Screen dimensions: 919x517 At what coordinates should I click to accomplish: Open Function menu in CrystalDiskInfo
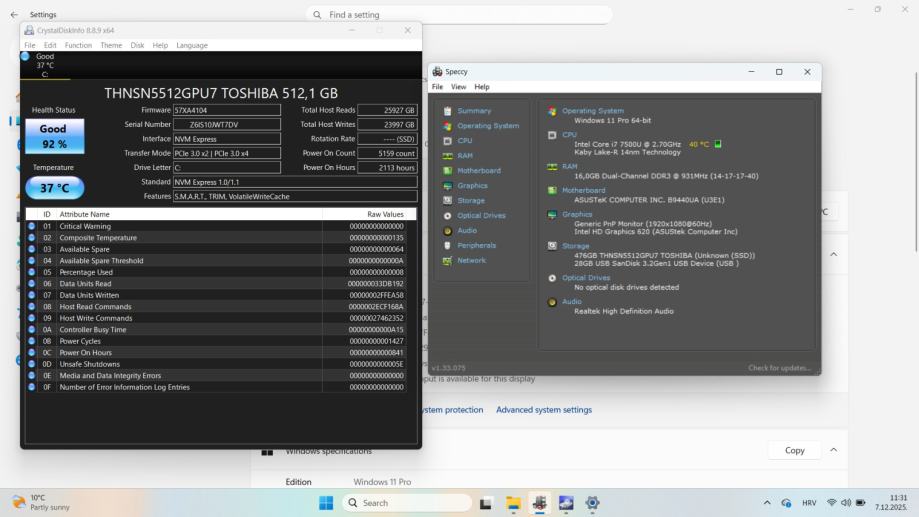(78, 45)
